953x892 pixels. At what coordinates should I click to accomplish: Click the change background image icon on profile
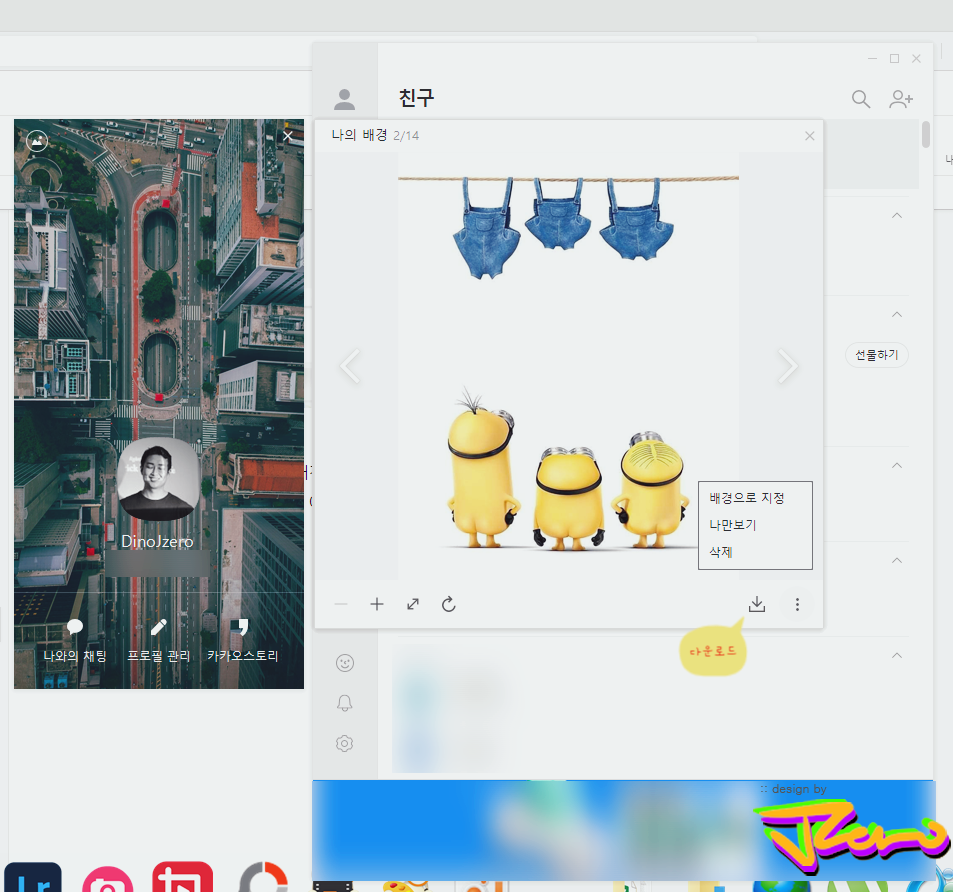[37, 141]
